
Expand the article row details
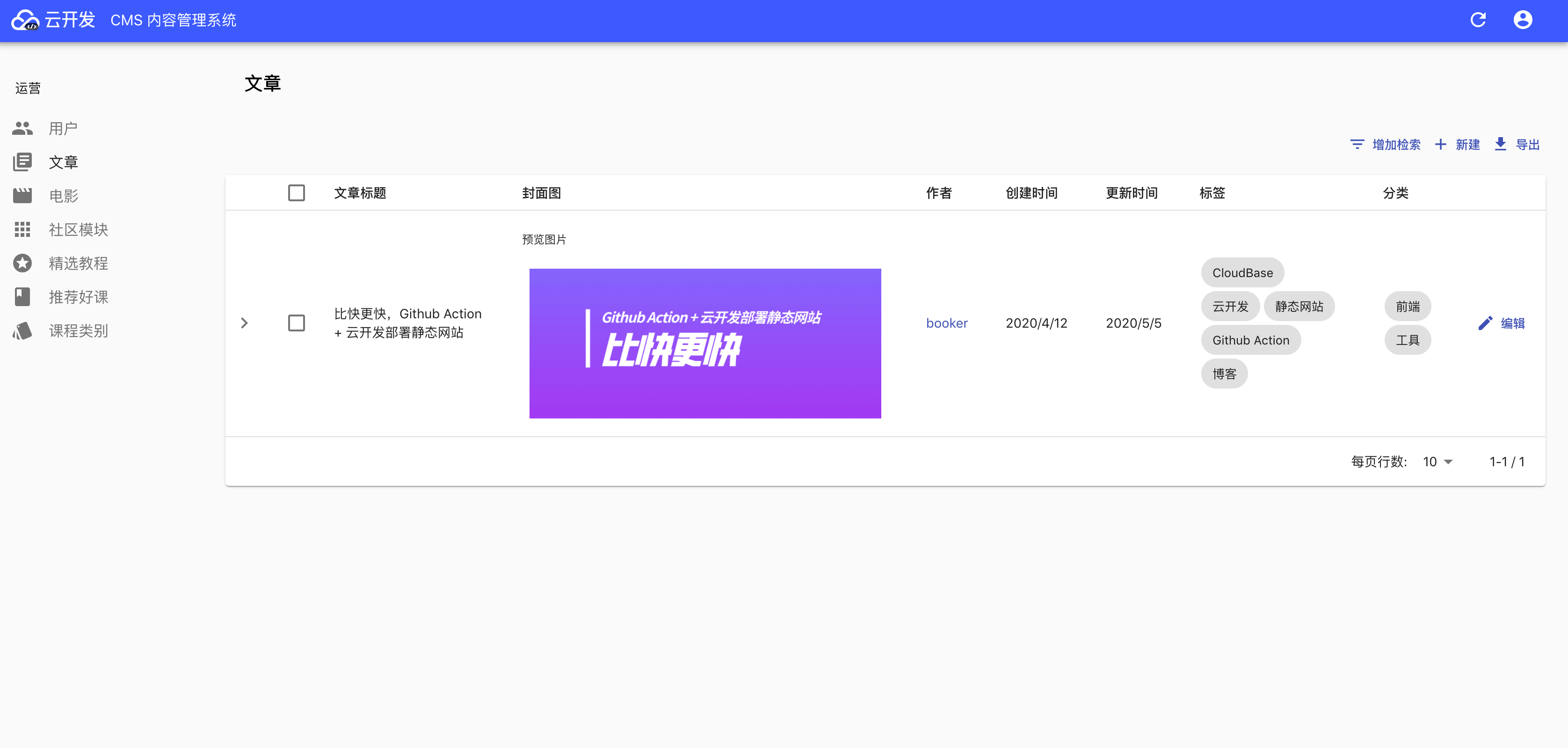[x=245, y=323]
